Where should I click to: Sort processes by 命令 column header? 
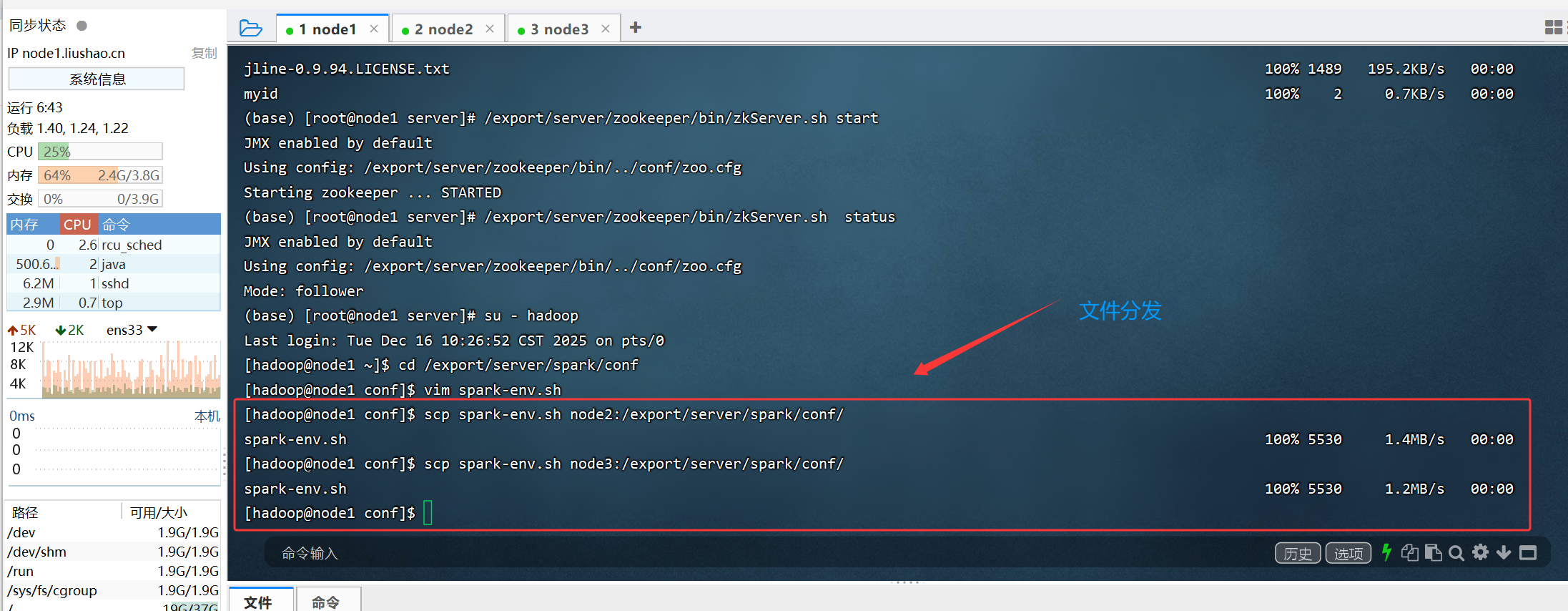(x=159, y=224)
